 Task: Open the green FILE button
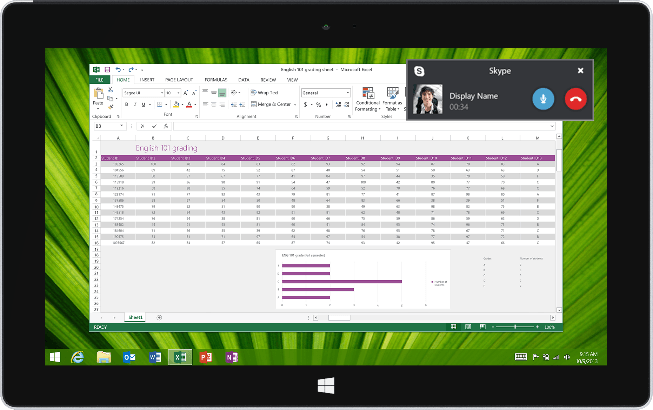tap(100, 79)
